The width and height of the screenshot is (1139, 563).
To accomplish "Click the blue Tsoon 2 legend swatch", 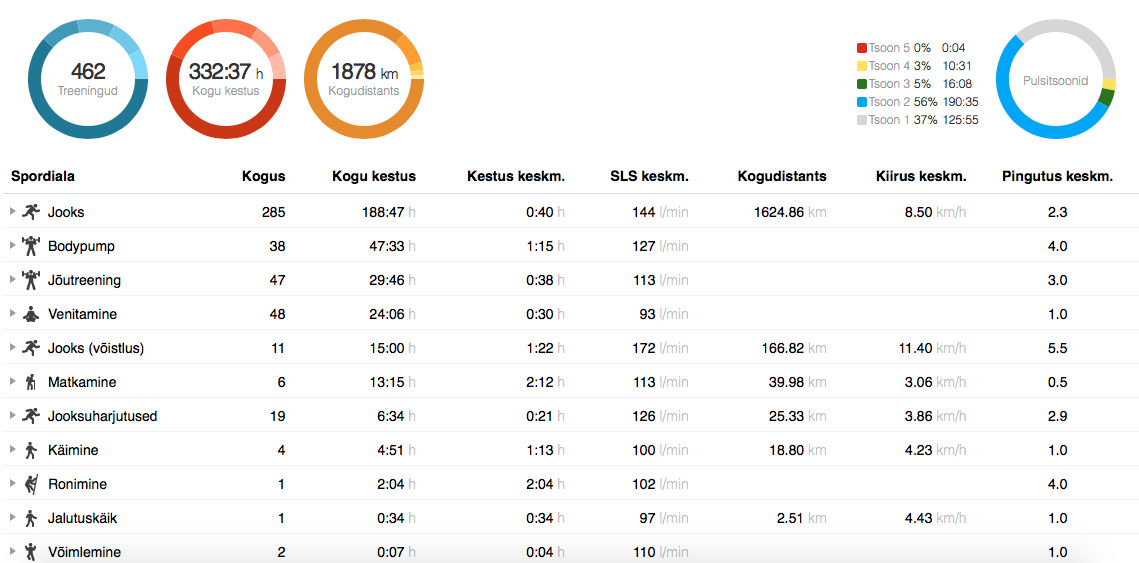I will point(861,102).
